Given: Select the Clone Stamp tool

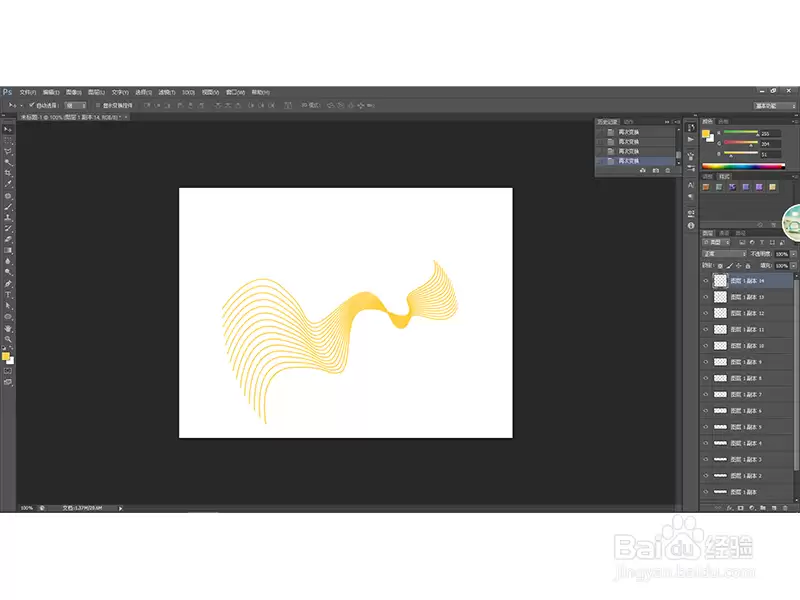Looking at the screenshot, I should tap(8, 218).
